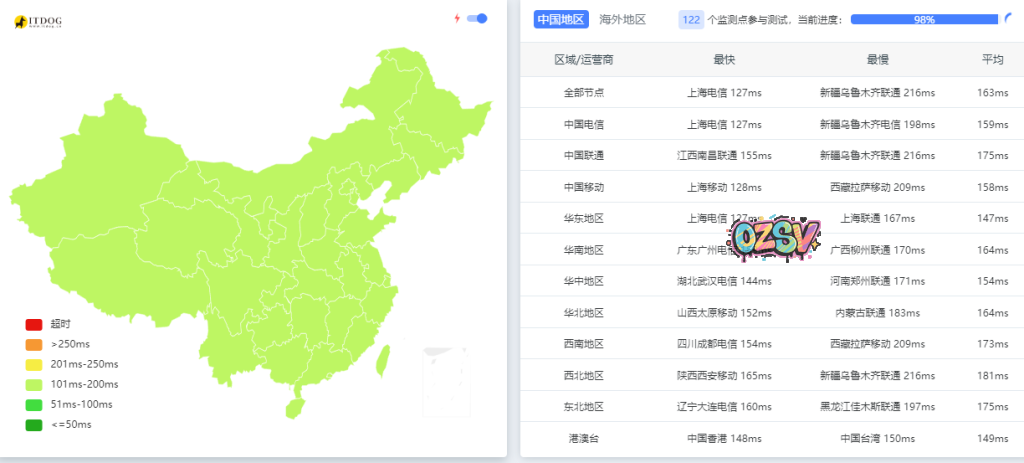This screenshot has height=463, width=1024.
Task: Toggle the blue switch above the map
Action: [x=477, y=18]
